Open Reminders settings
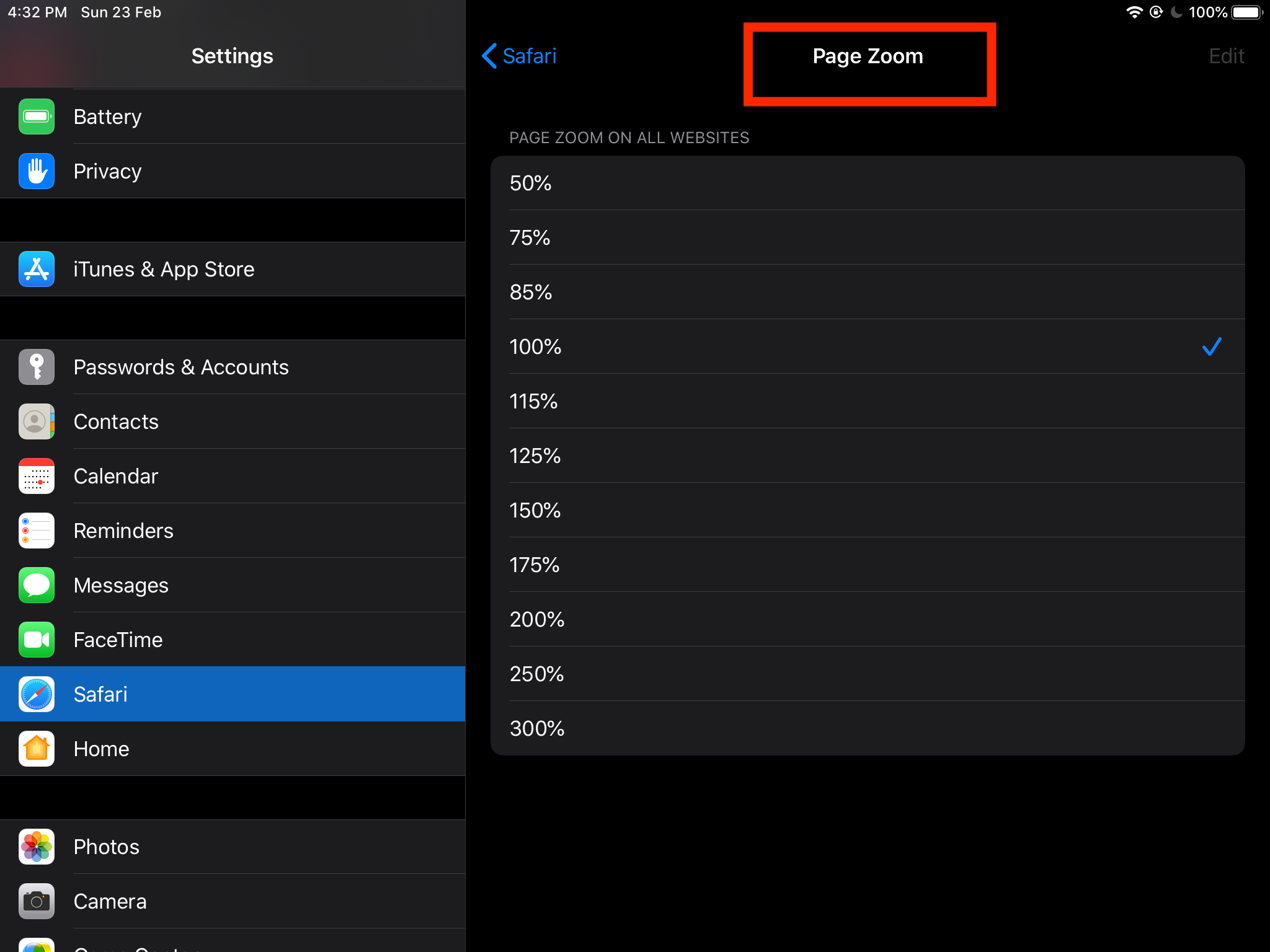Image resolution: width=1270 pixels, height=952 pixels. pos(233,531)
